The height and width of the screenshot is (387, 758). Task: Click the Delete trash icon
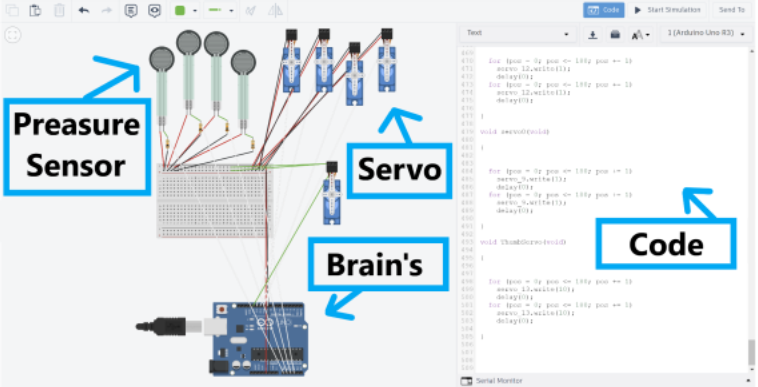[x=59, y=10]
